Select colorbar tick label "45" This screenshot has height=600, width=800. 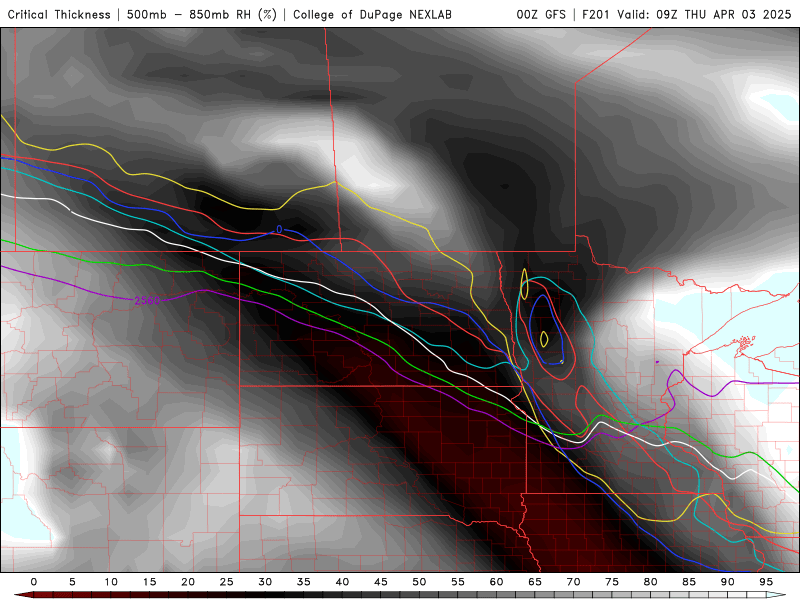(x=381, y=582)
